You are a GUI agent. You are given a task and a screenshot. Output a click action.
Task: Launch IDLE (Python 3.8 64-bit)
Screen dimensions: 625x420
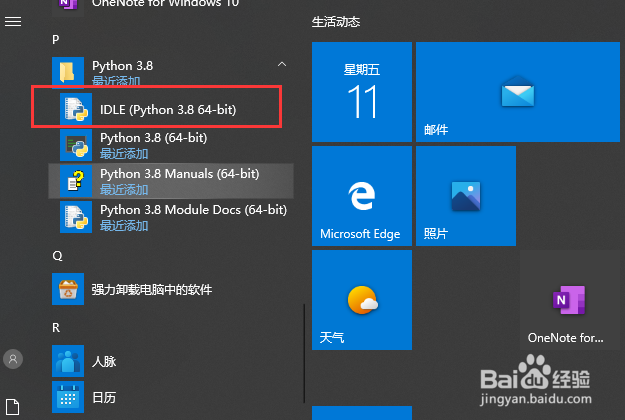pyautogui.click(x=171, y=109)
